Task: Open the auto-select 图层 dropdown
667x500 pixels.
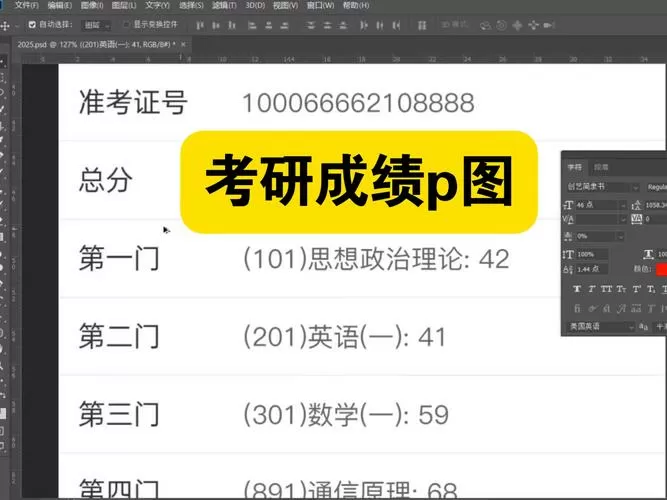Action: click(96, 26)
